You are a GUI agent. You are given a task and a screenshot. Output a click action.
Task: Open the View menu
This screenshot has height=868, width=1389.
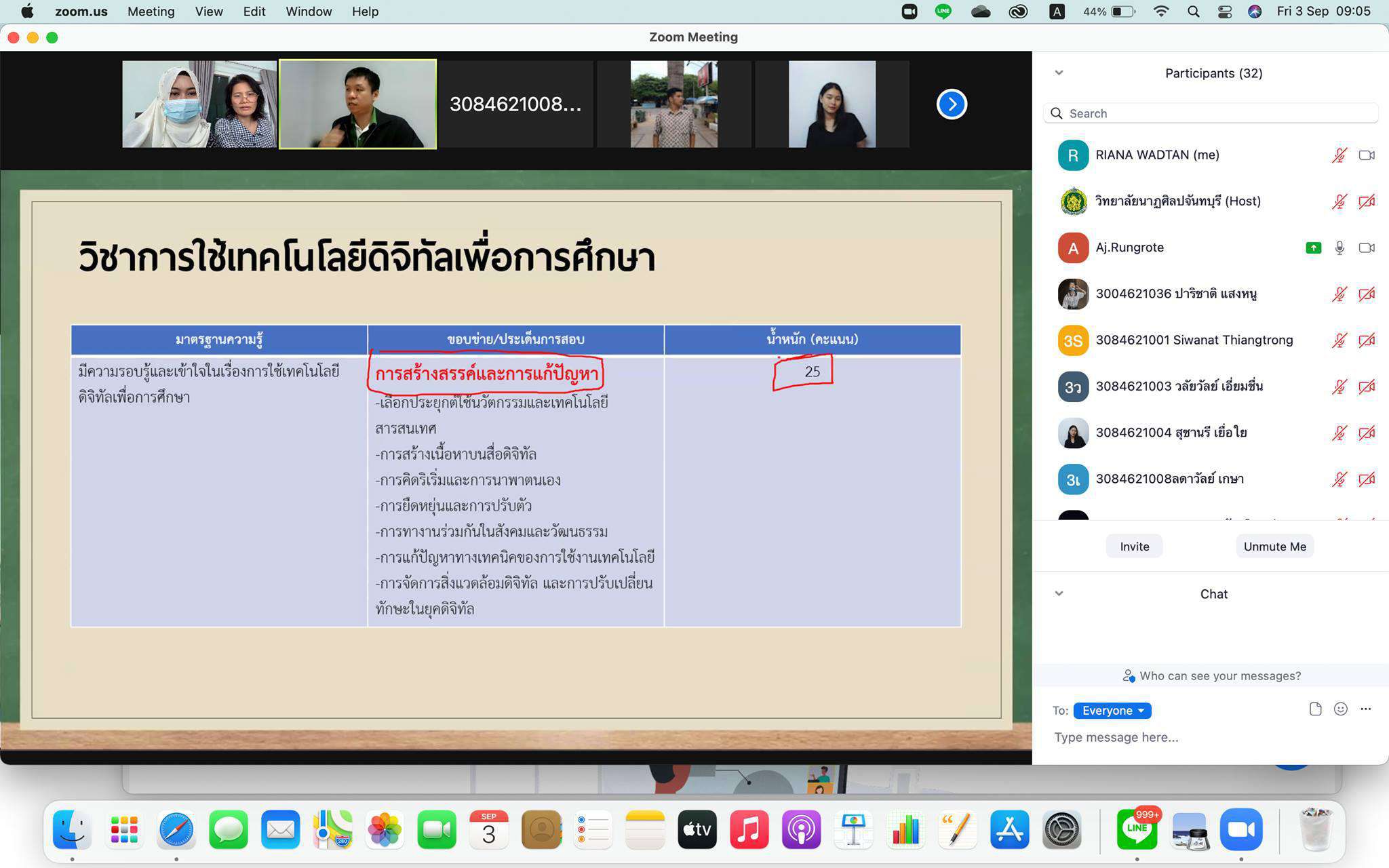point(208,12)
